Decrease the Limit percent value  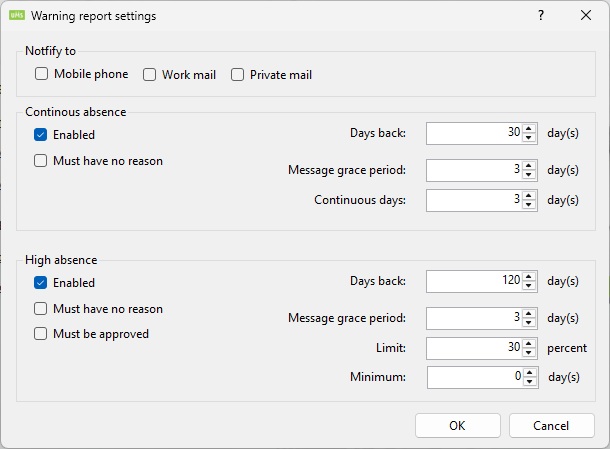[x=530, y=353]
